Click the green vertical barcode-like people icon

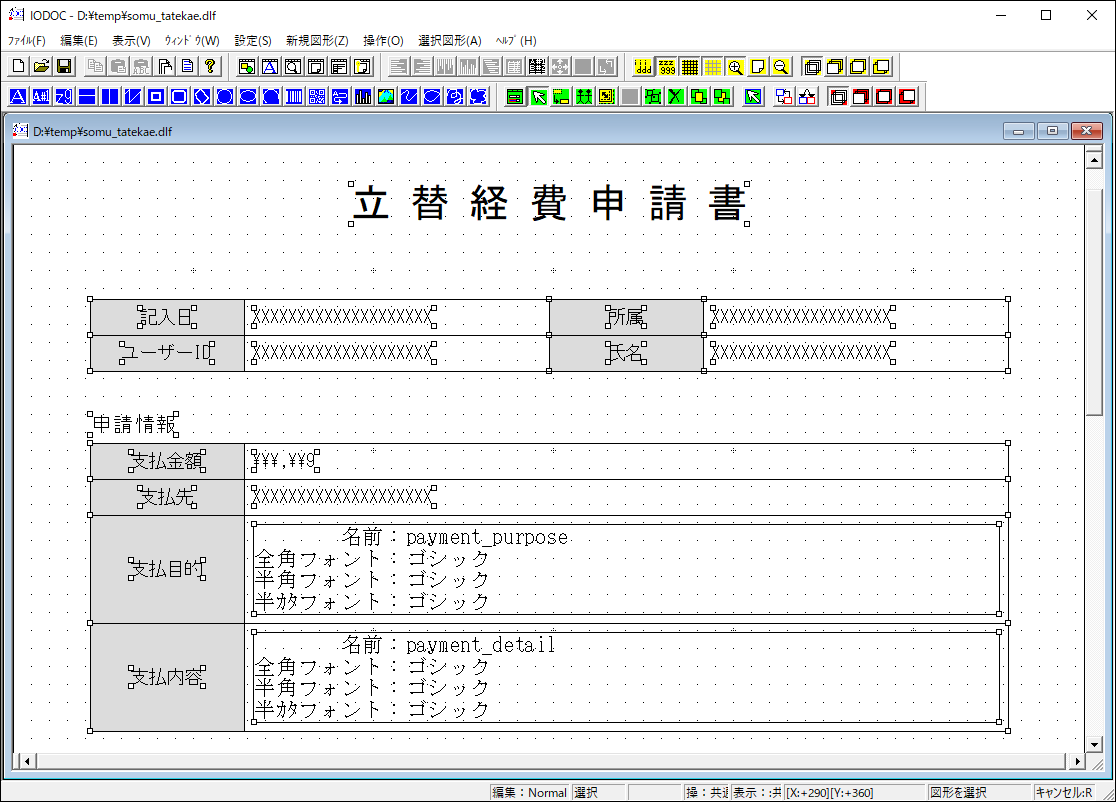[584, 97]
